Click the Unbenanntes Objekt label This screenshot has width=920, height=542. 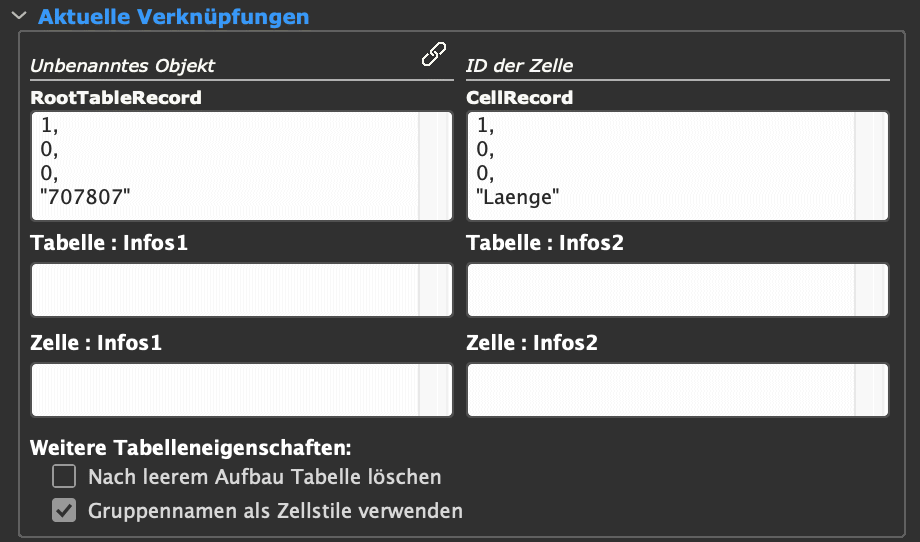point(123,66)
